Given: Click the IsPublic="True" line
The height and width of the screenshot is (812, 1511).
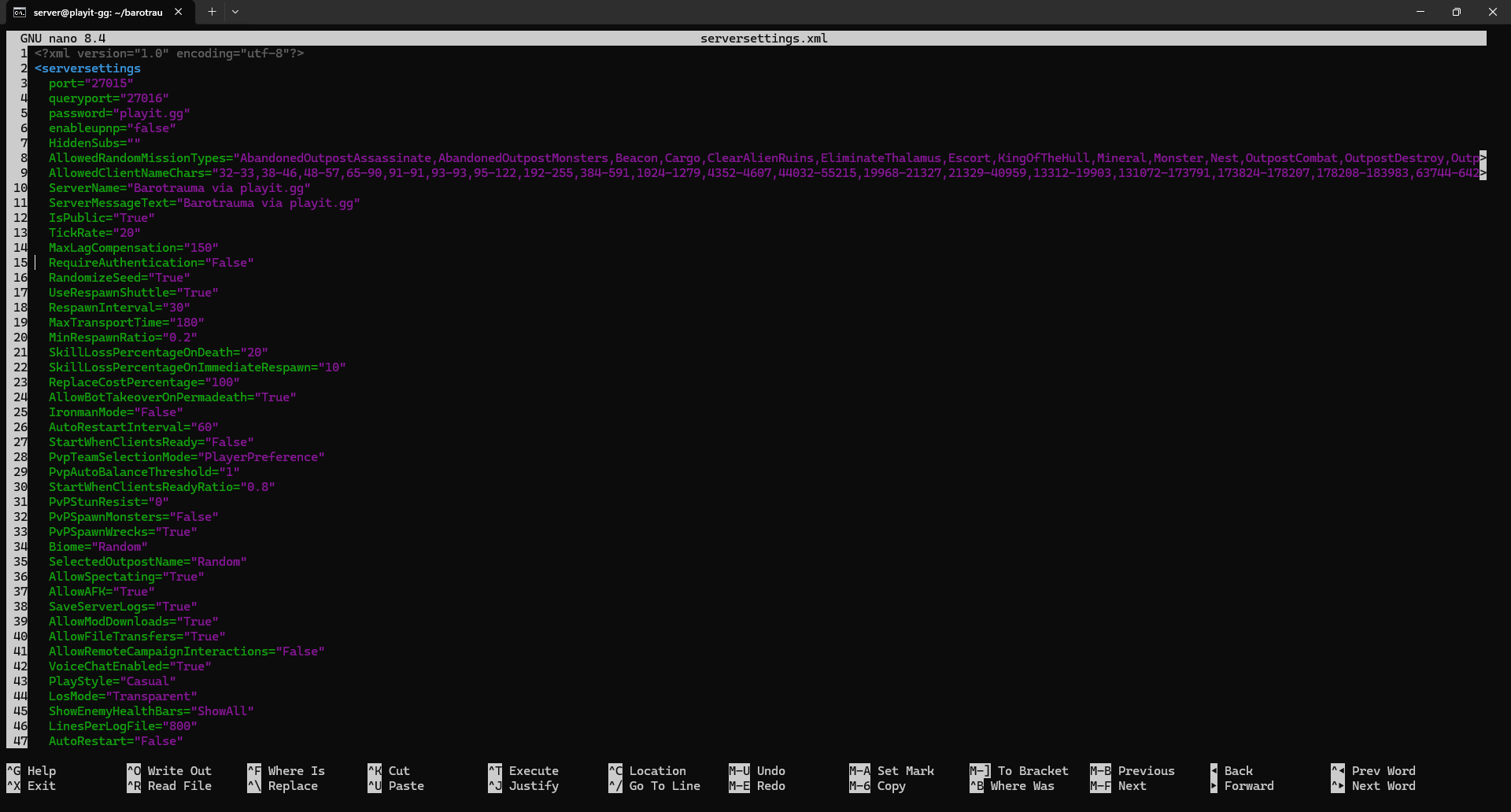Looking at the screenshot, I should pos(102,218).
